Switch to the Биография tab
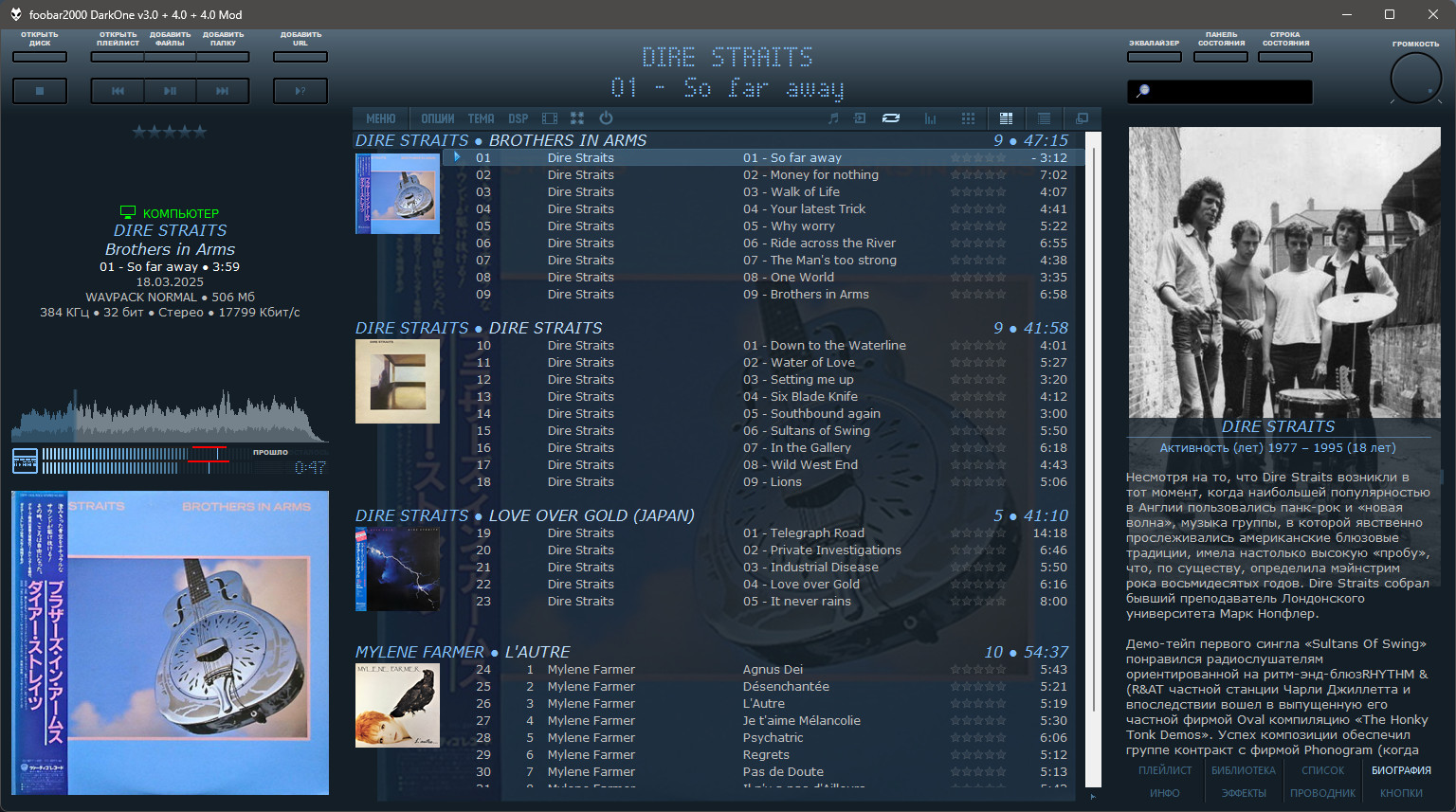Image resolution: width=1456 pixels, height=812 pixels. (x=1401, y=770)
